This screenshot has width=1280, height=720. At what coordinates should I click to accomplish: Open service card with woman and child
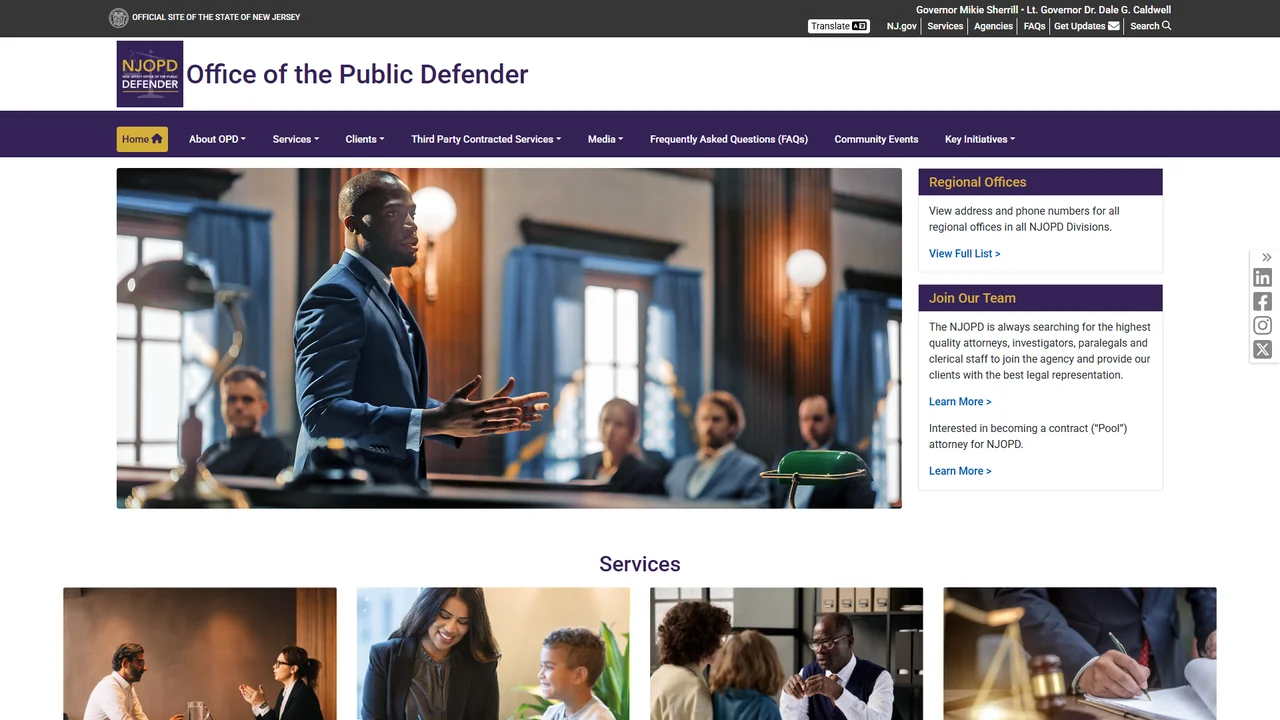click(493, 654)
